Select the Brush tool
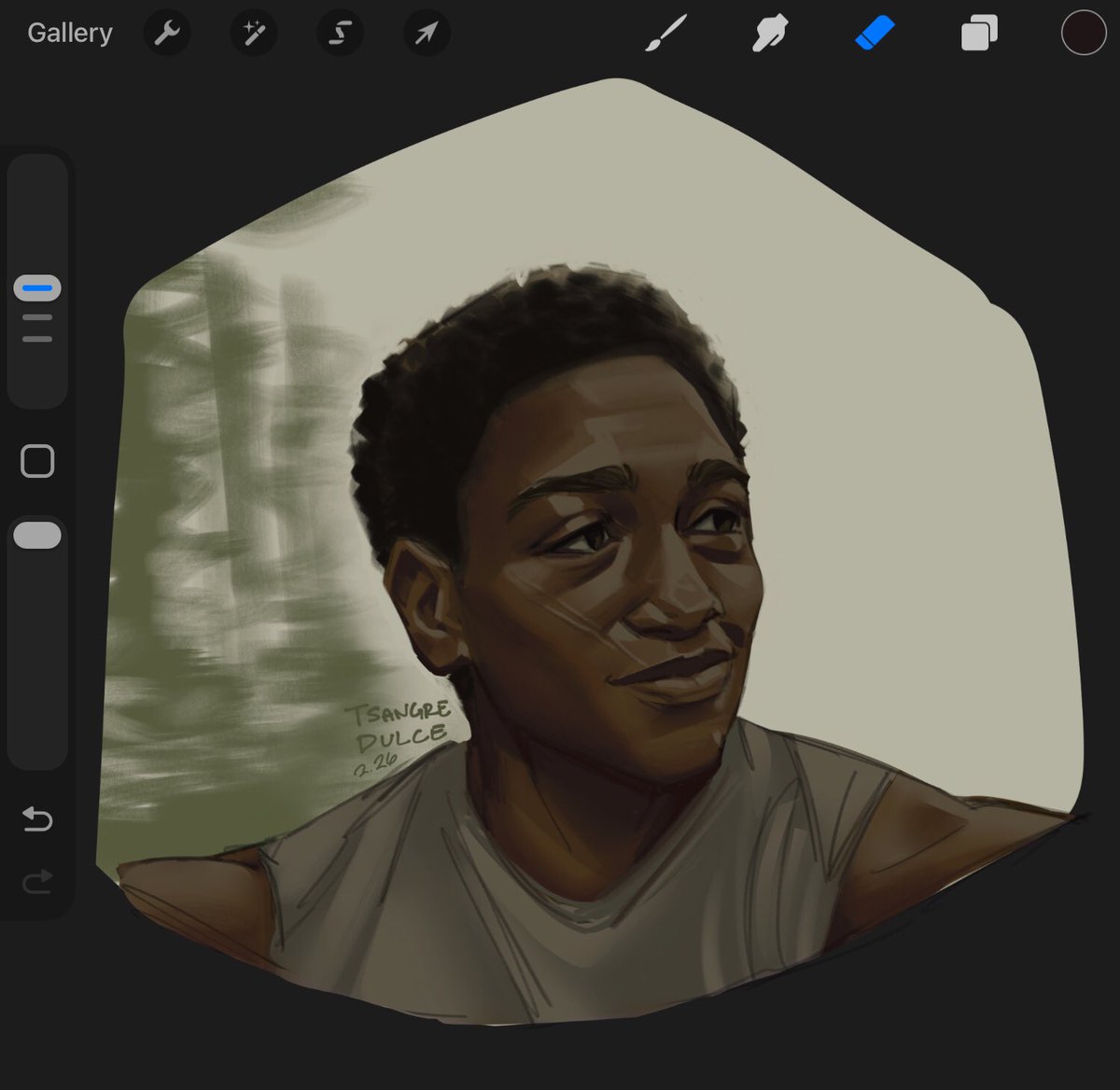The width and height of the screenshot is (1120, 1090). (x=666, y=34)
